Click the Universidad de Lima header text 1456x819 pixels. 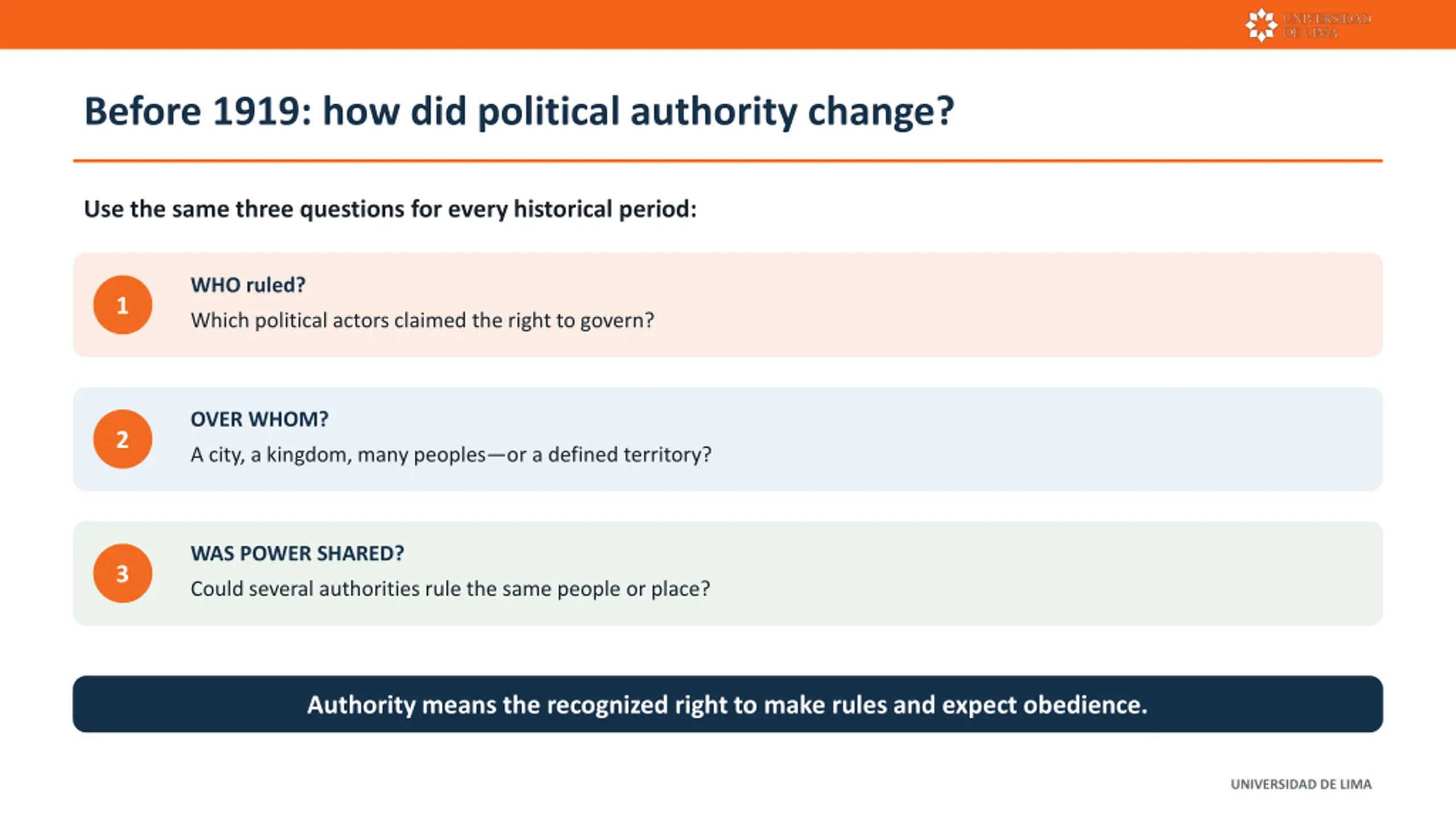coord(1327,26)
